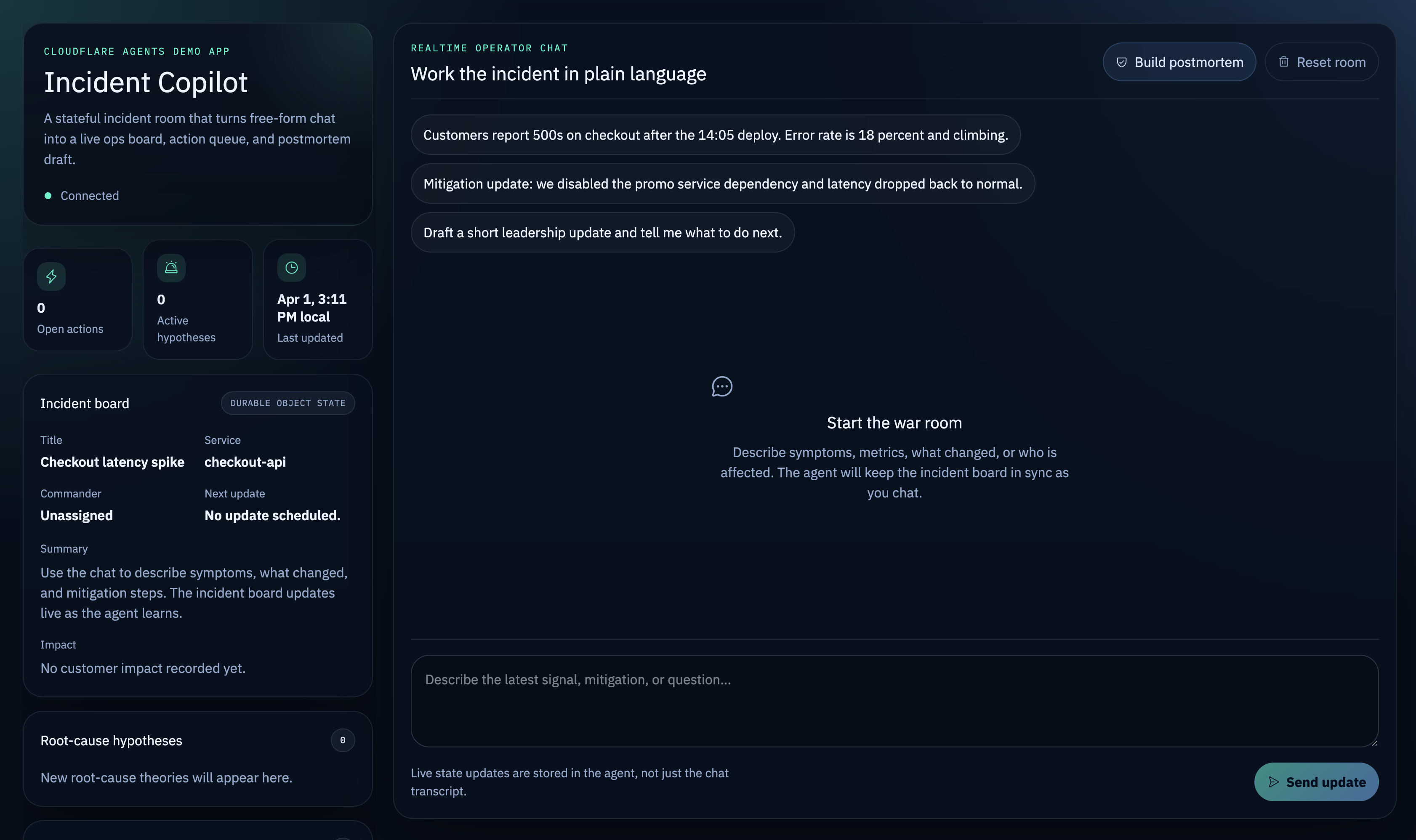Choose the Mitigation update promo service suggestion
The image size is (1416, 840).
(722, 184)
